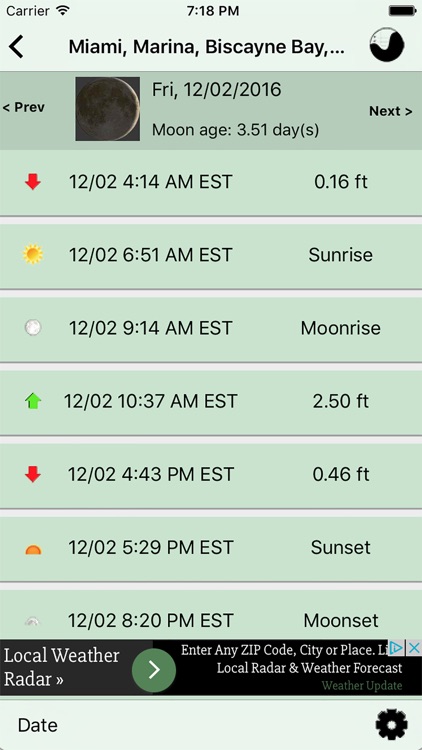The width and height of the screenshot is (422, 750).
Task: Tap the moonset icon at 8:20 PM
Action: pos(33,622)
